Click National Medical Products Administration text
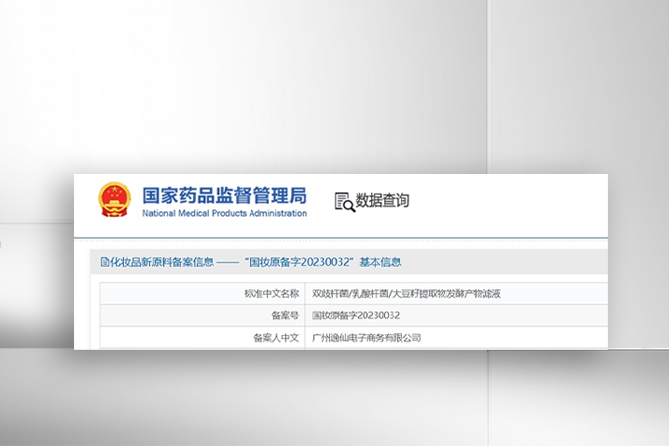669x446 pixels. pos(224,213)
